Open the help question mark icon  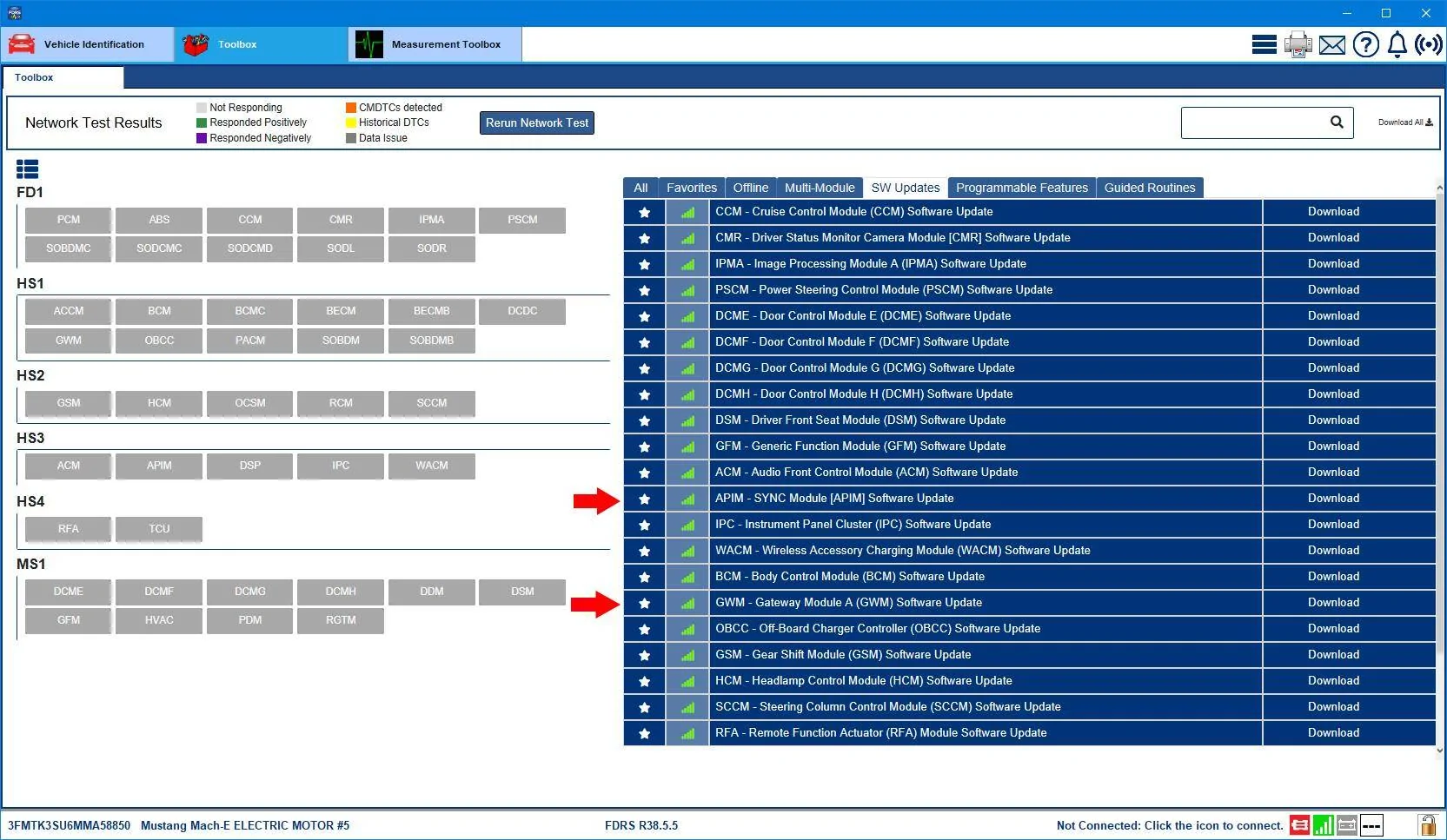[x=1365, y=44]
